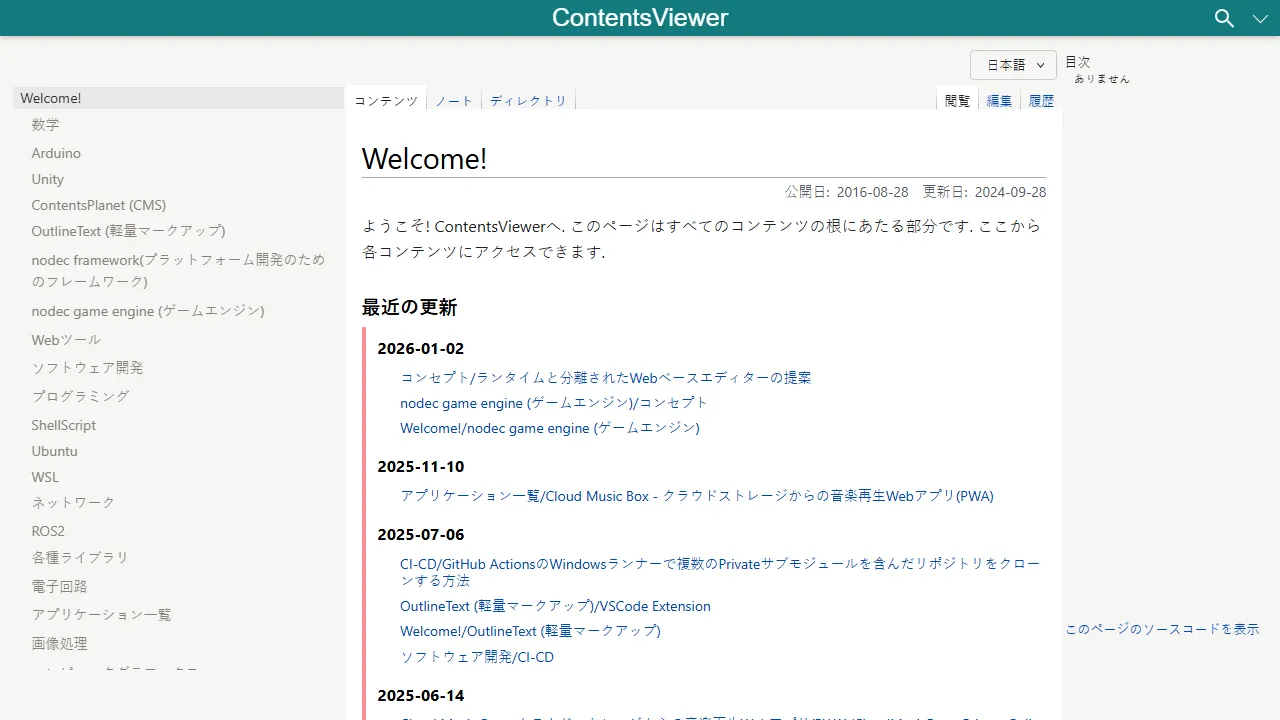Screen dimensions: 1280x720
Task: Switch to the ディレクトリ tab
Action: 528,100
